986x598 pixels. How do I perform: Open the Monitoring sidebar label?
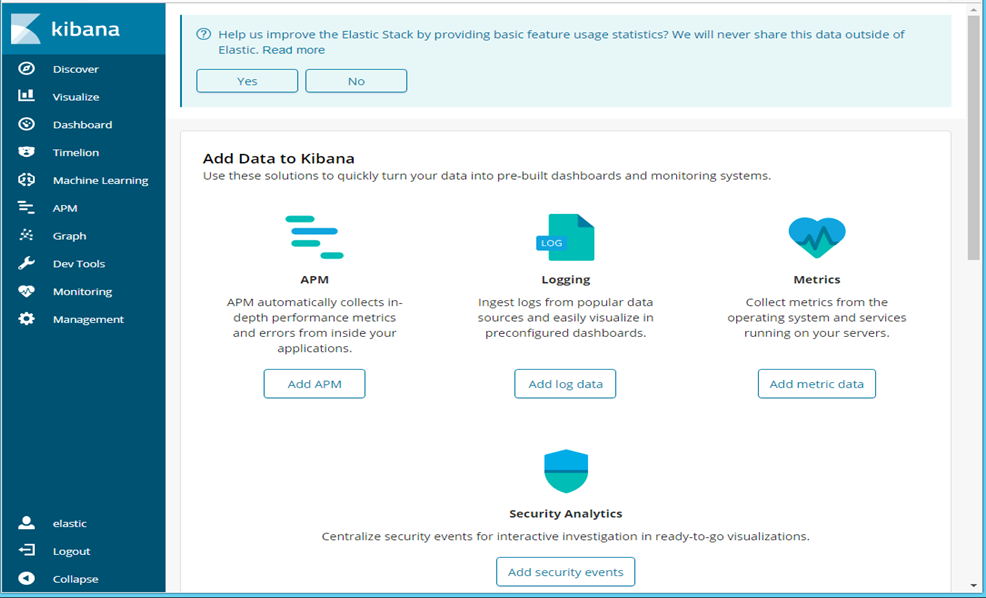82,292
